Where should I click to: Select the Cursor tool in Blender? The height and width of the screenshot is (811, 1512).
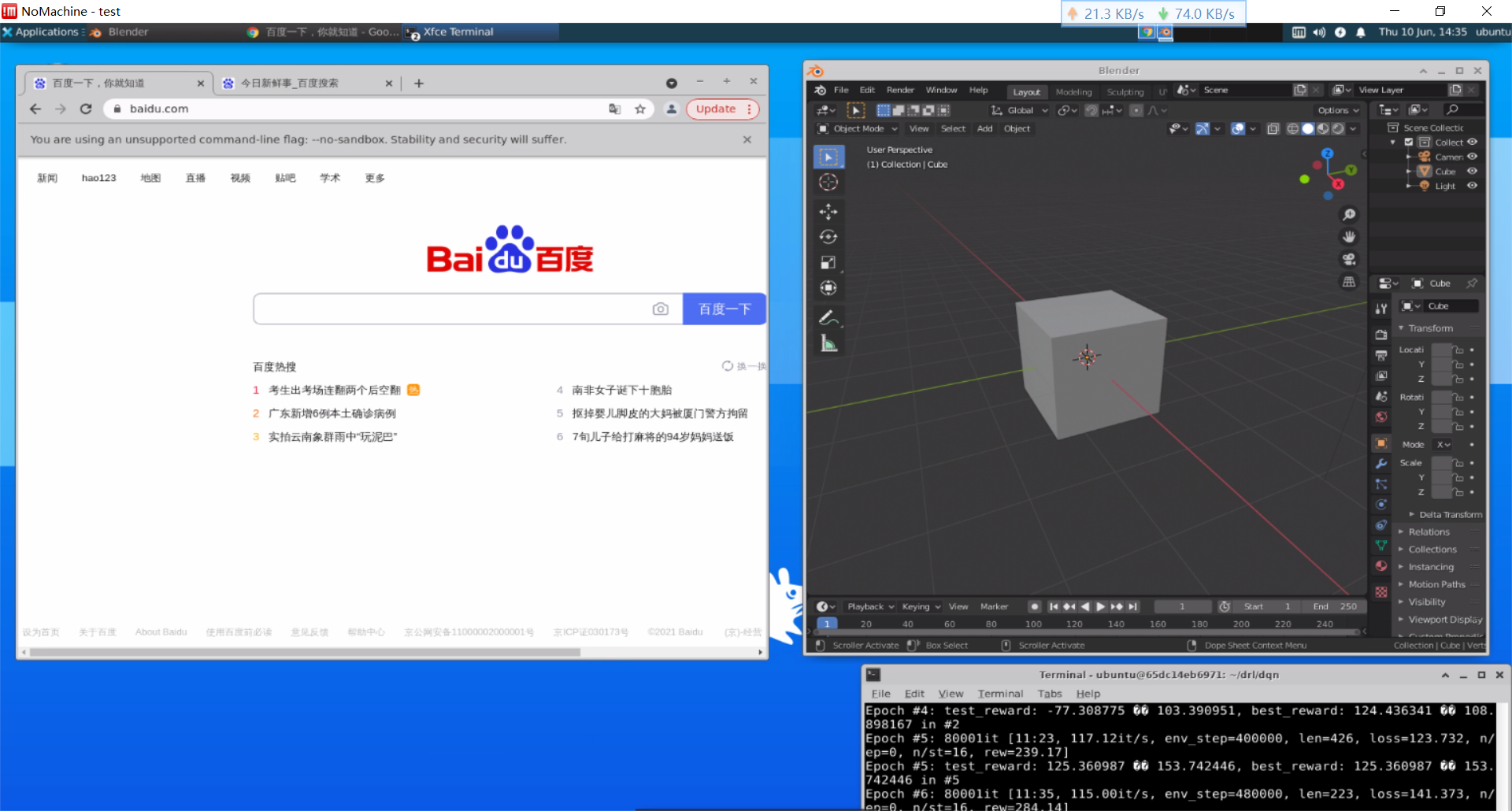point(828,183)
